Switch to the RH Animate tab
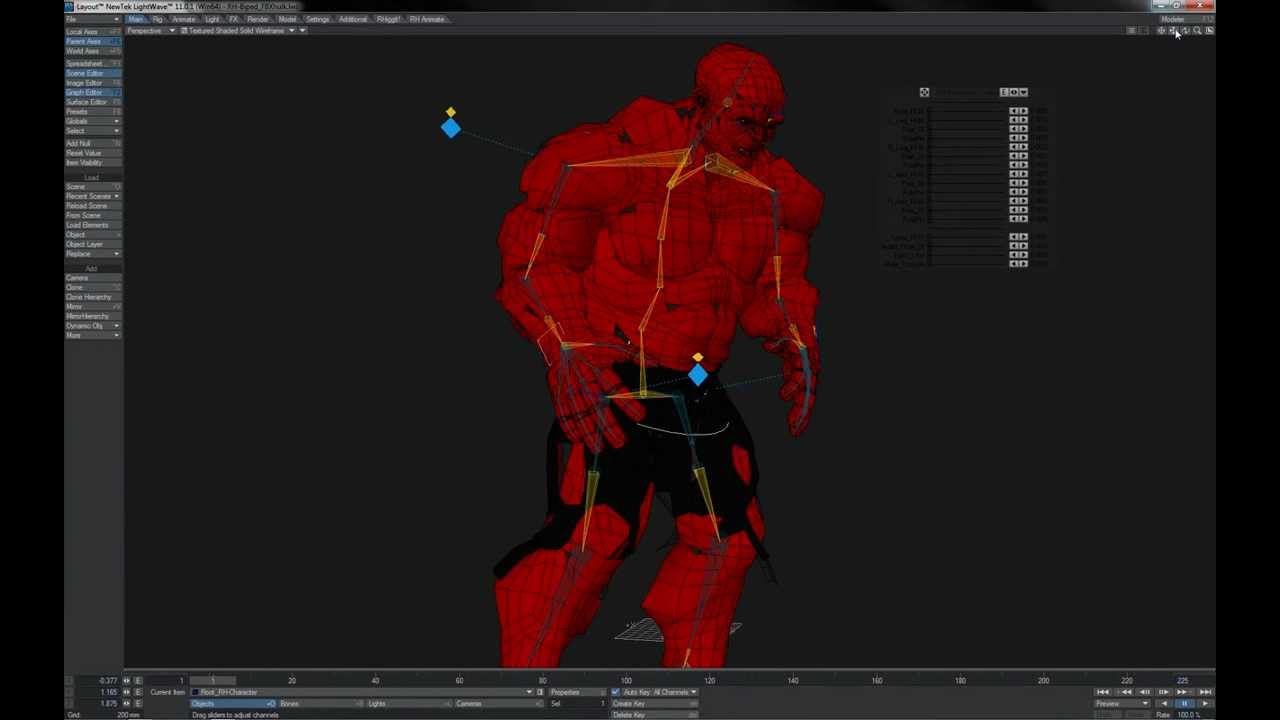The width and height of the screenshot is (1280, 720). coord(427,19)
